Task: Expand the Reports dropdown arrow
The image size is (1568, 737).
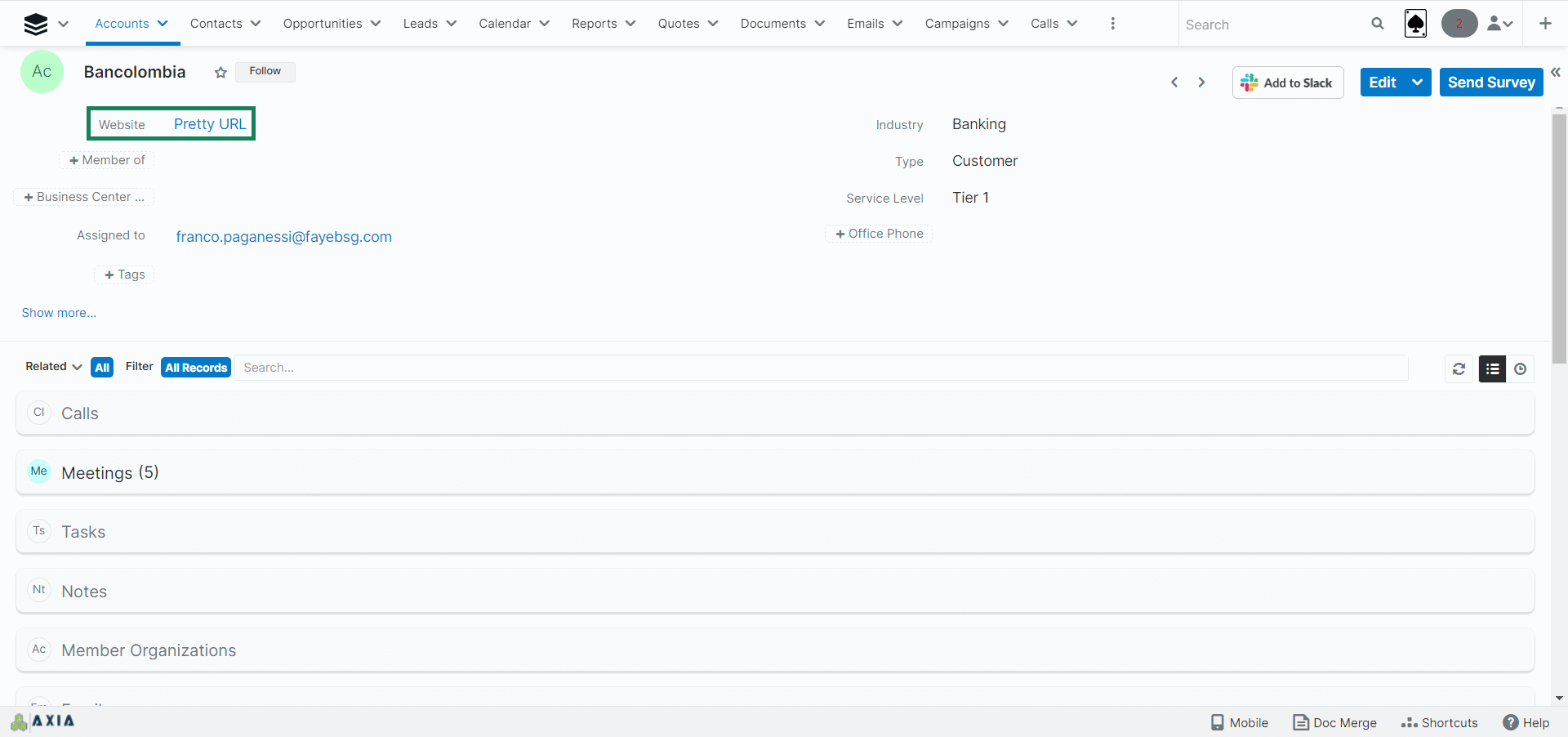Action: click(x=630, y=24)
